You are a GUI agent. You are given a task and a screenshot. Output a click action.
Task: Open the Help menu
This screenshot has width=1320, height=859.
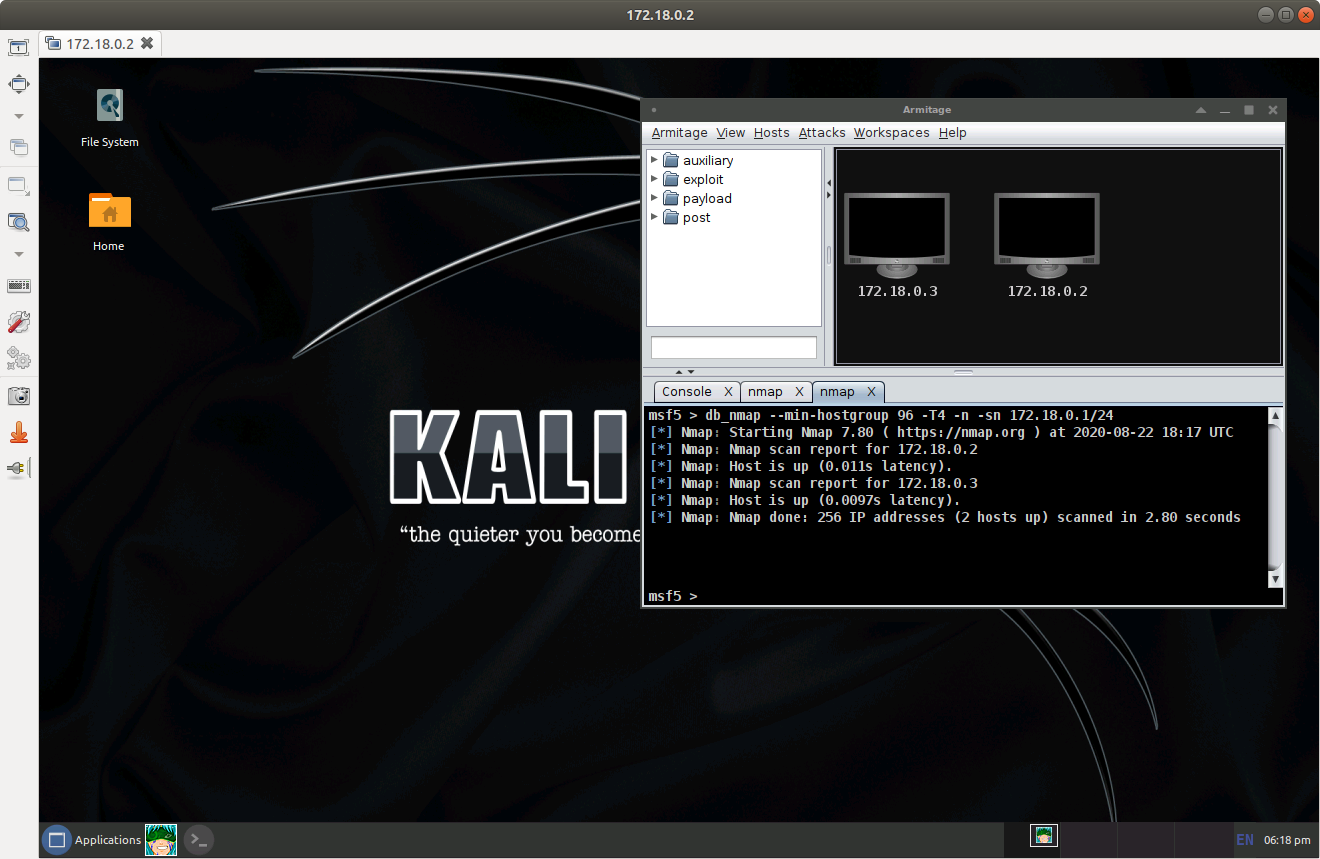pyautogui.click(x=952, y=133)
